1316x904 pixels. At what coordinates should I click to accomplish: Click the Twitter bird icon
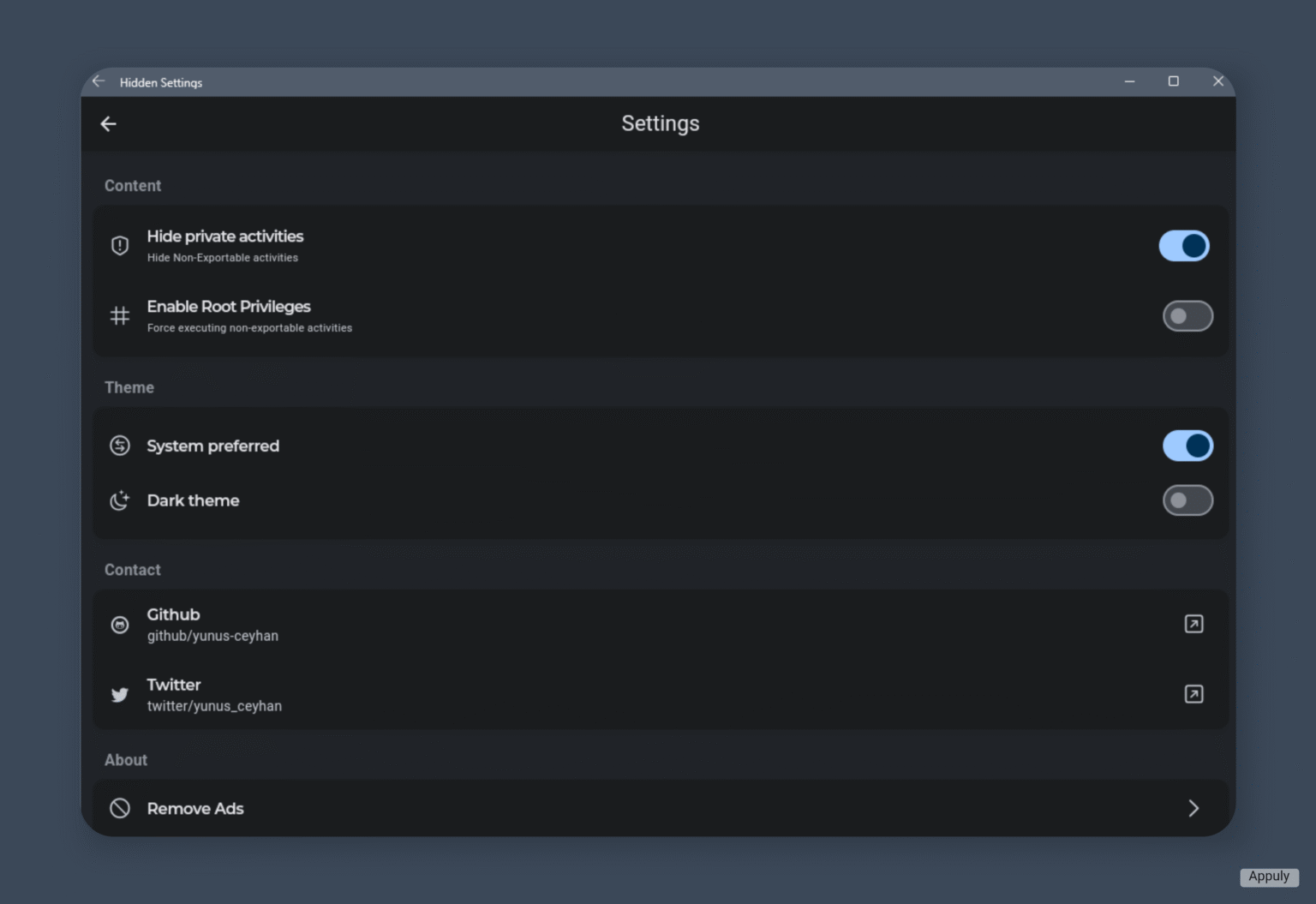[120, 695]
